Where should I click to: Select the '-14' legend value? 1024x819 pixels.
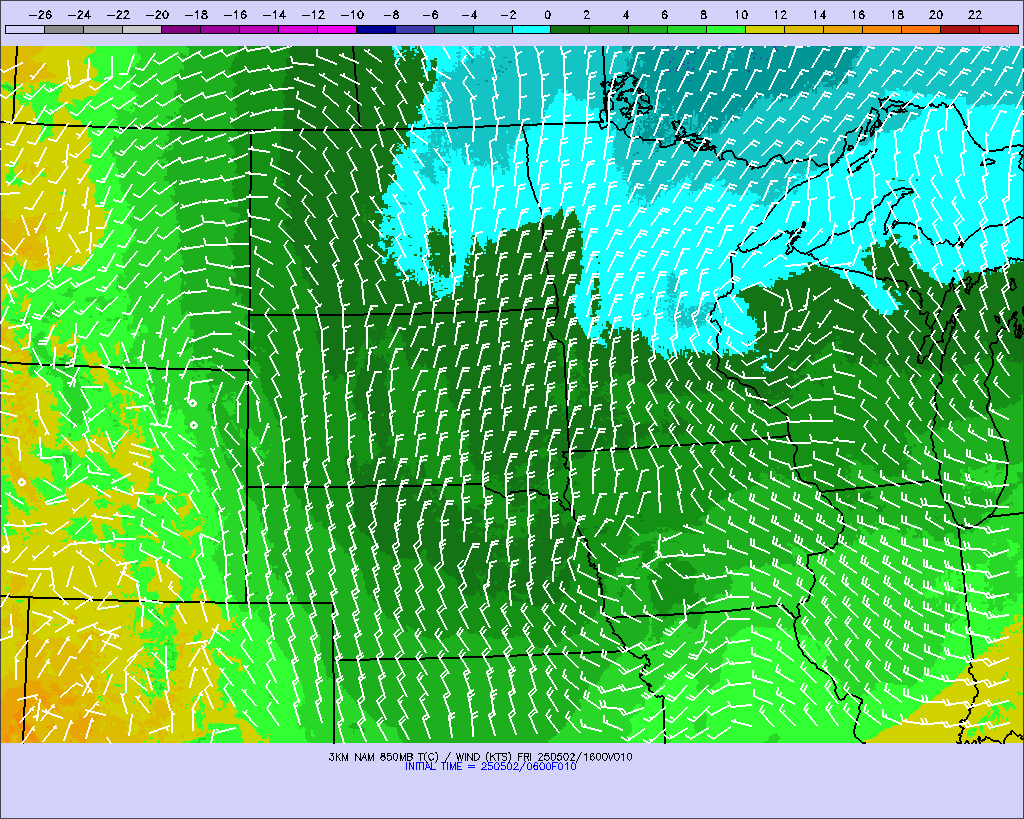274,15
